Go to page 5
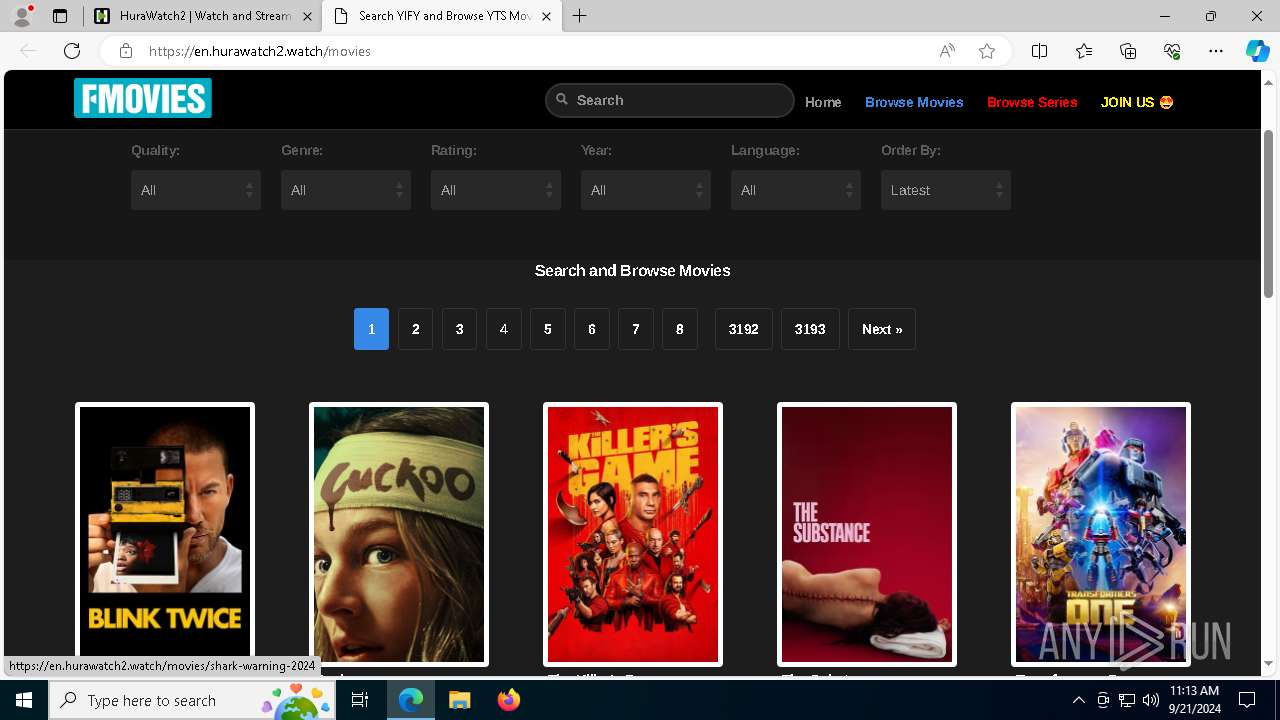Viewport: 1280px width, 720px height. point(548,329)
